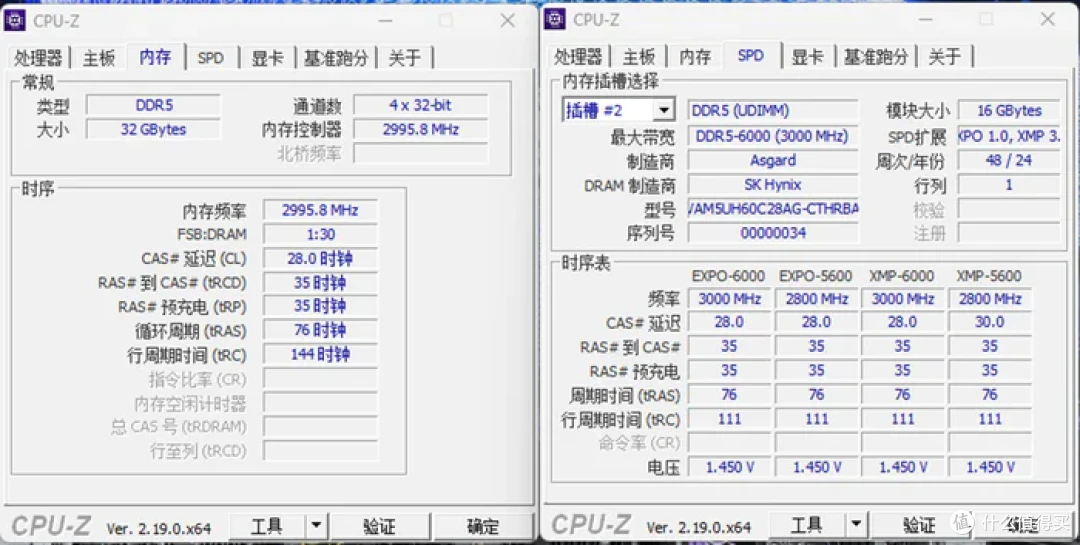Screen dimensions: 1080x545
Task: Click the EXPO-6000 frequency 3000 MHz cell
Action: click(x=729, y=299)
